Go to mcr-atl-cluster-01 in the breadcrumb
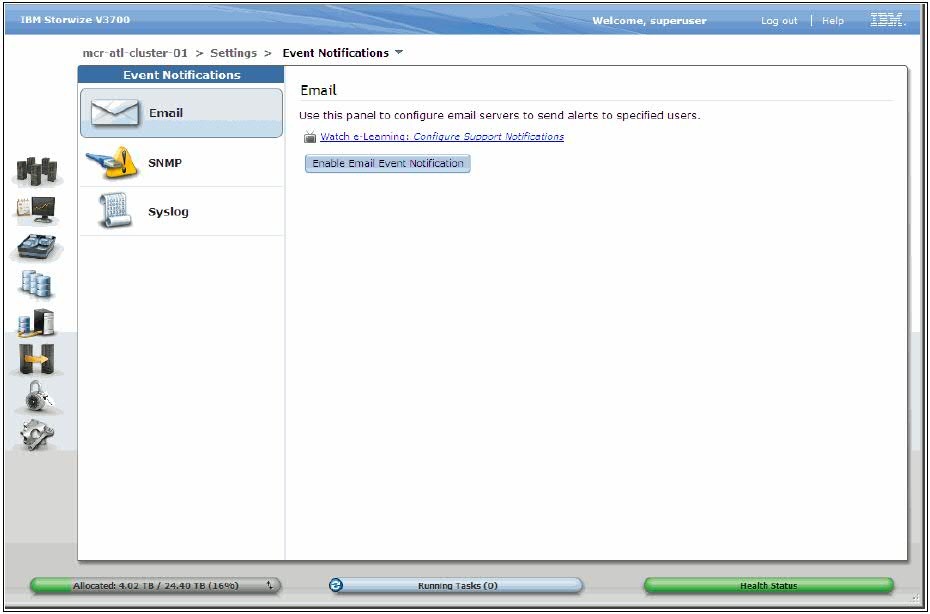The height and width of the screenshot is (614, 930). (135, 53)
